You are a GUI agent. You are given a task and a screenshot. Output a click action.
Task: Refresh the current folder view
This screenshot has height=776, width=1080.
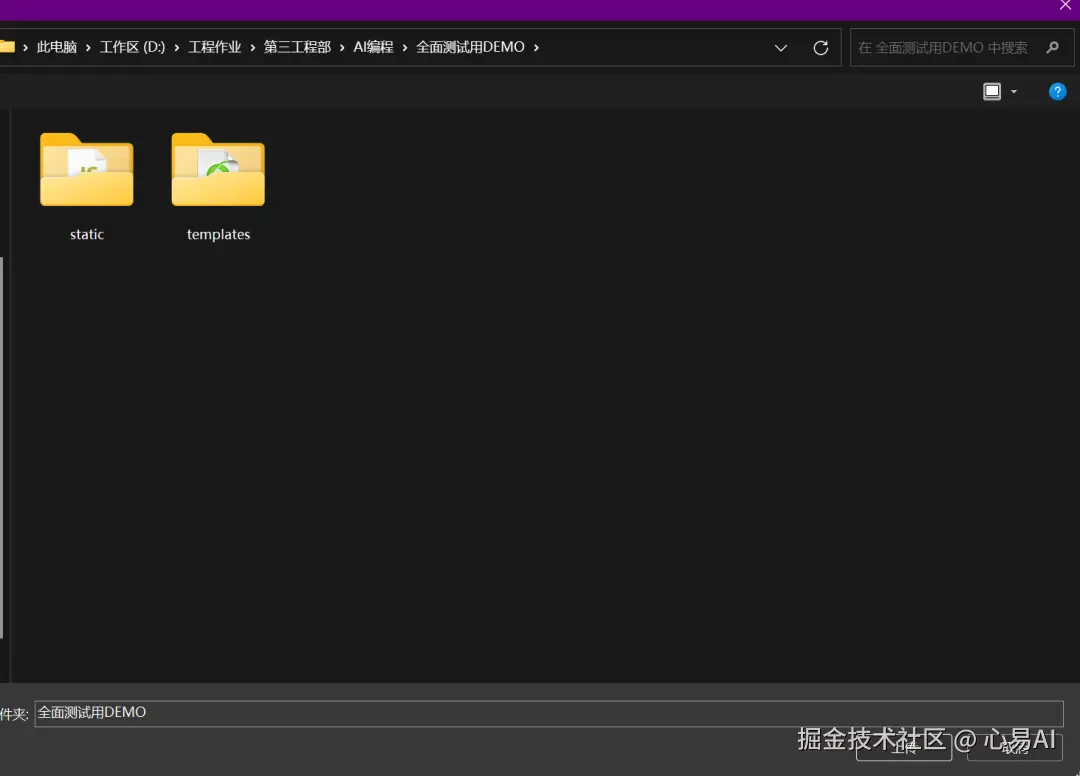click(820, 48)
